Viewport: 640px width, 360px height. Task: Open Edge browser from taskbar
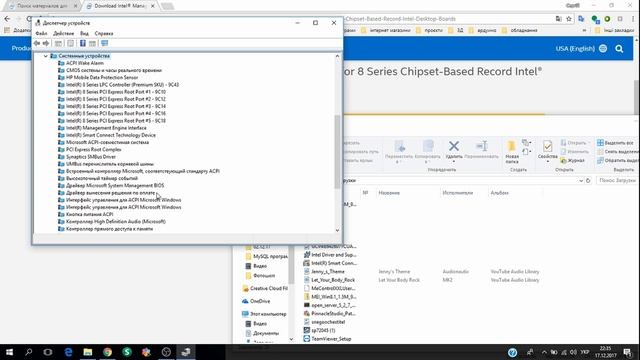coord(68,352)
